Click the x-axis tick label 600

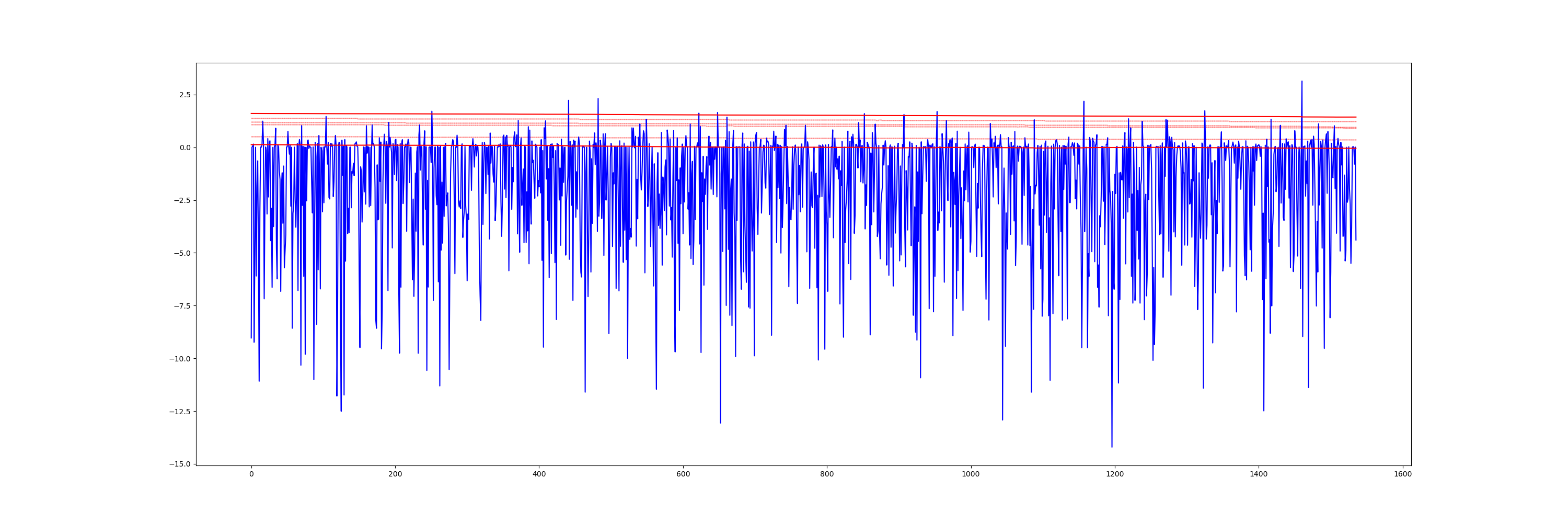(683, 474)
